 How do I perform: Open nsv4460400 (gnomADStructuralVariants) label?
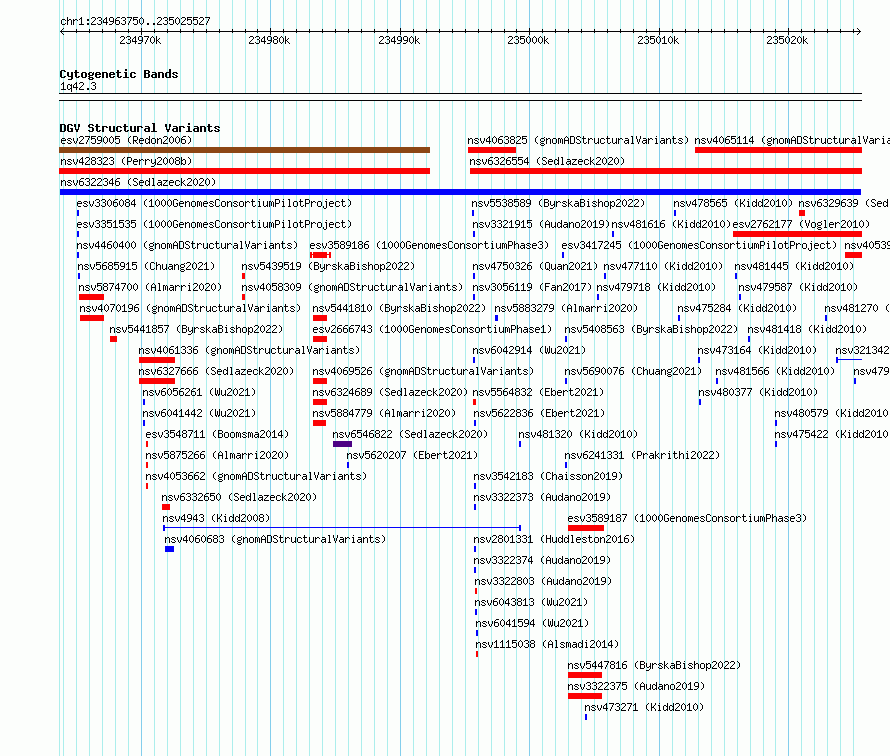click(187, 245)
